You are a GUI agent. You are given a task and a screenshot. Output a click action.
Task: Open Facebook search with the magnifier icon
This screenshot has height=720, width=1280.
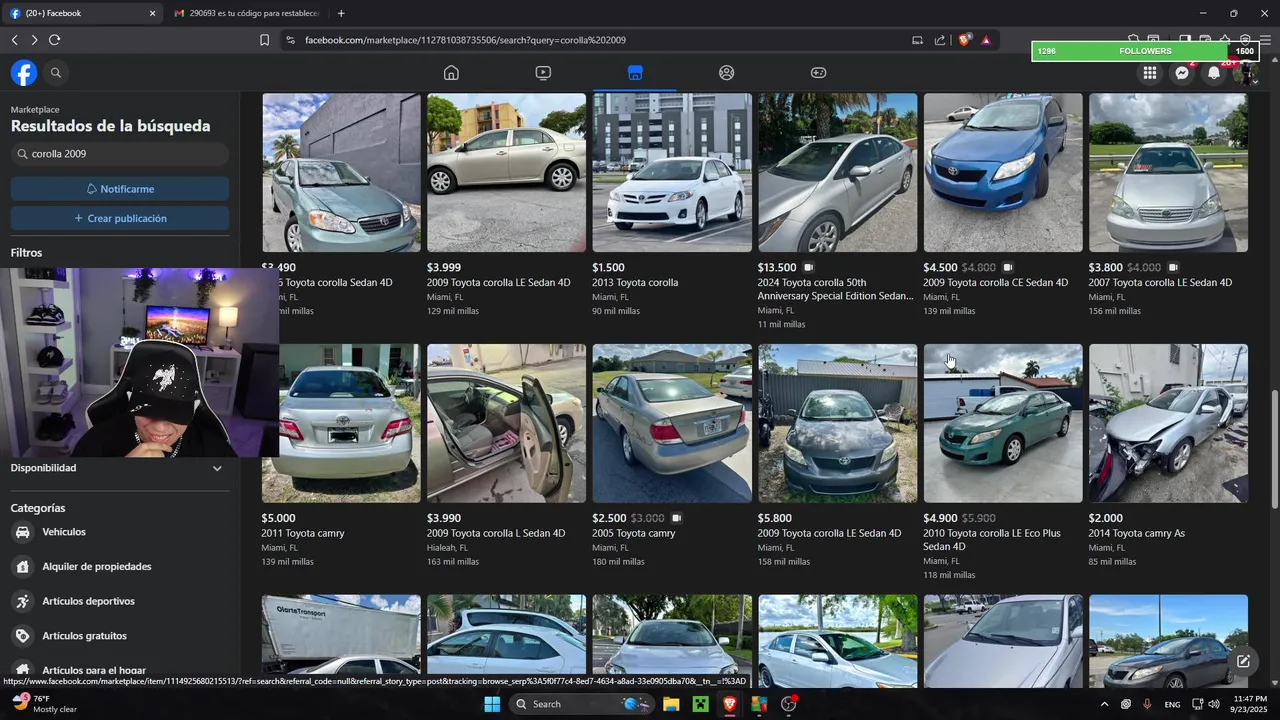[x=56, y=73]
